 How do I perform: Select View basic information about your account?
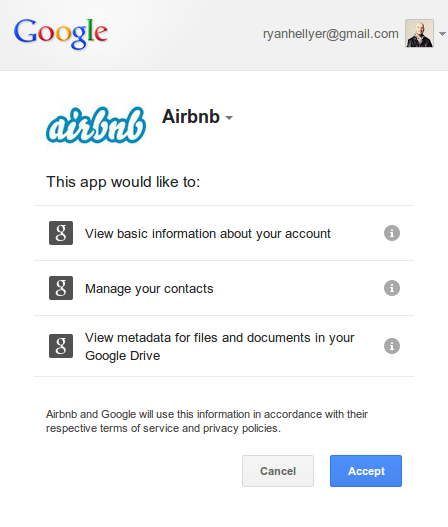[x=208, y=234]
